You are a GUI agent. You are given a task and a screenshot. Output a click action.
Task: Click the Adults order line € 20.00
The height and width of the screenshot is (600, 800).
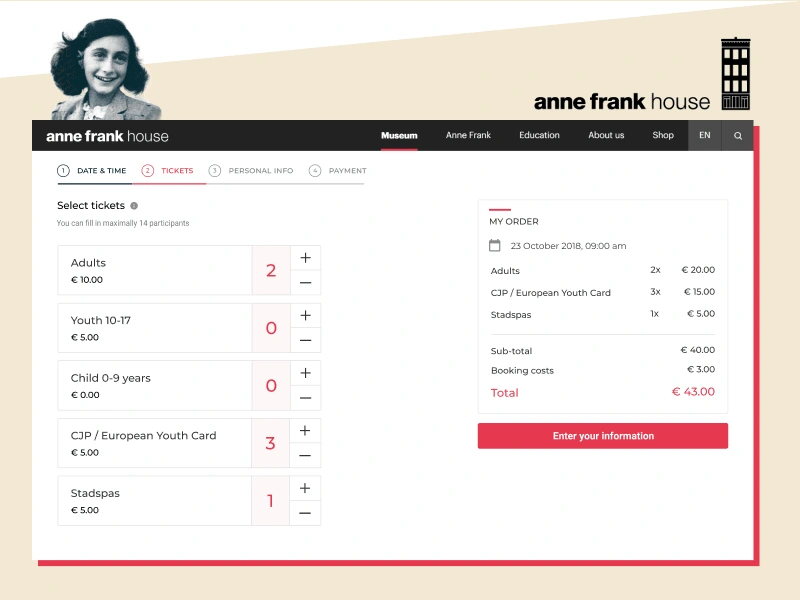point(698,270)
